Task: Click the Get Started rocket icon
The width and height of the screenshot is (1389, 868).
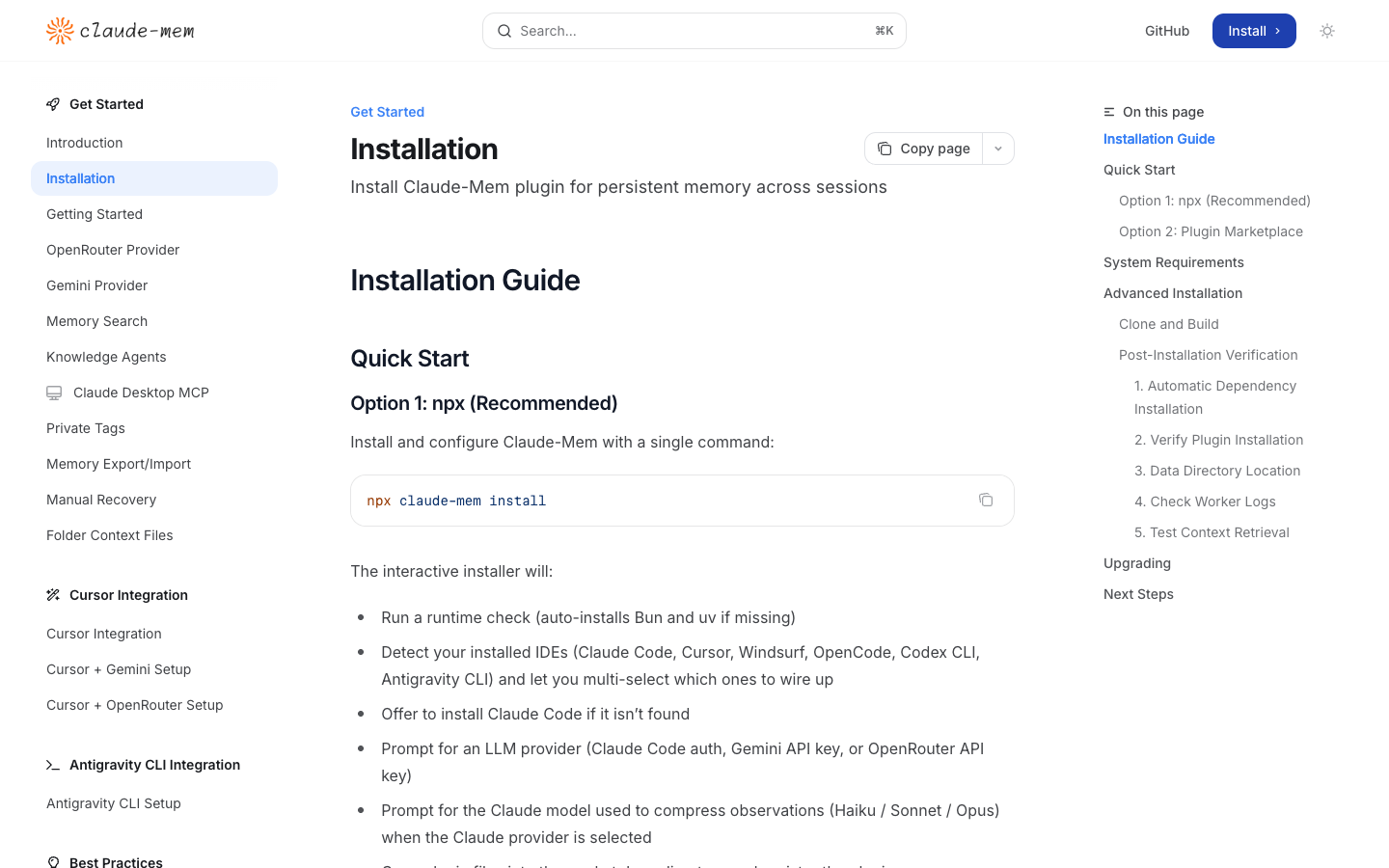Action: (53, 104)
